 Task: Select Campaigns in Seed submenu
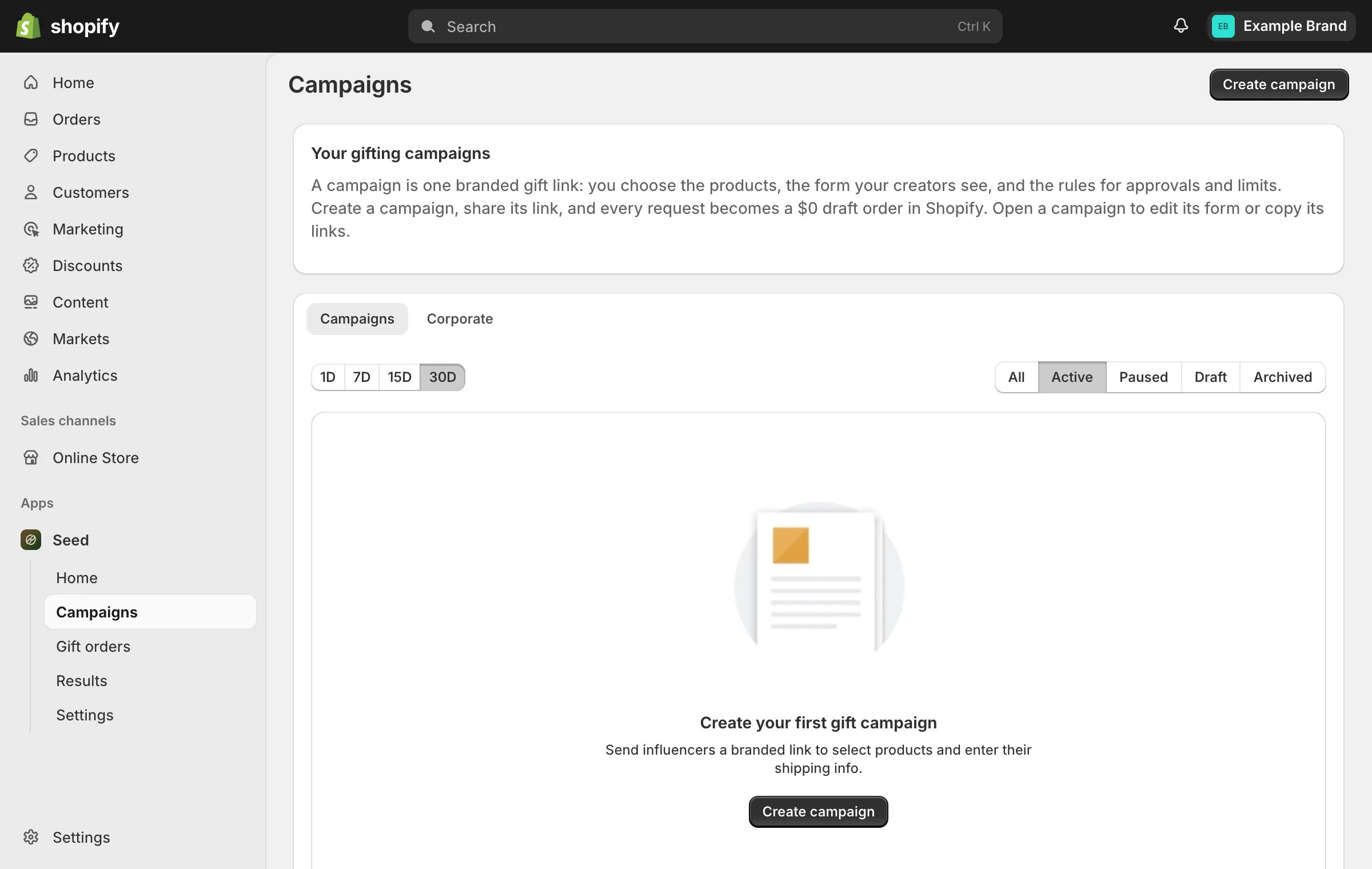pyautogui.click(x=150, y=612)
